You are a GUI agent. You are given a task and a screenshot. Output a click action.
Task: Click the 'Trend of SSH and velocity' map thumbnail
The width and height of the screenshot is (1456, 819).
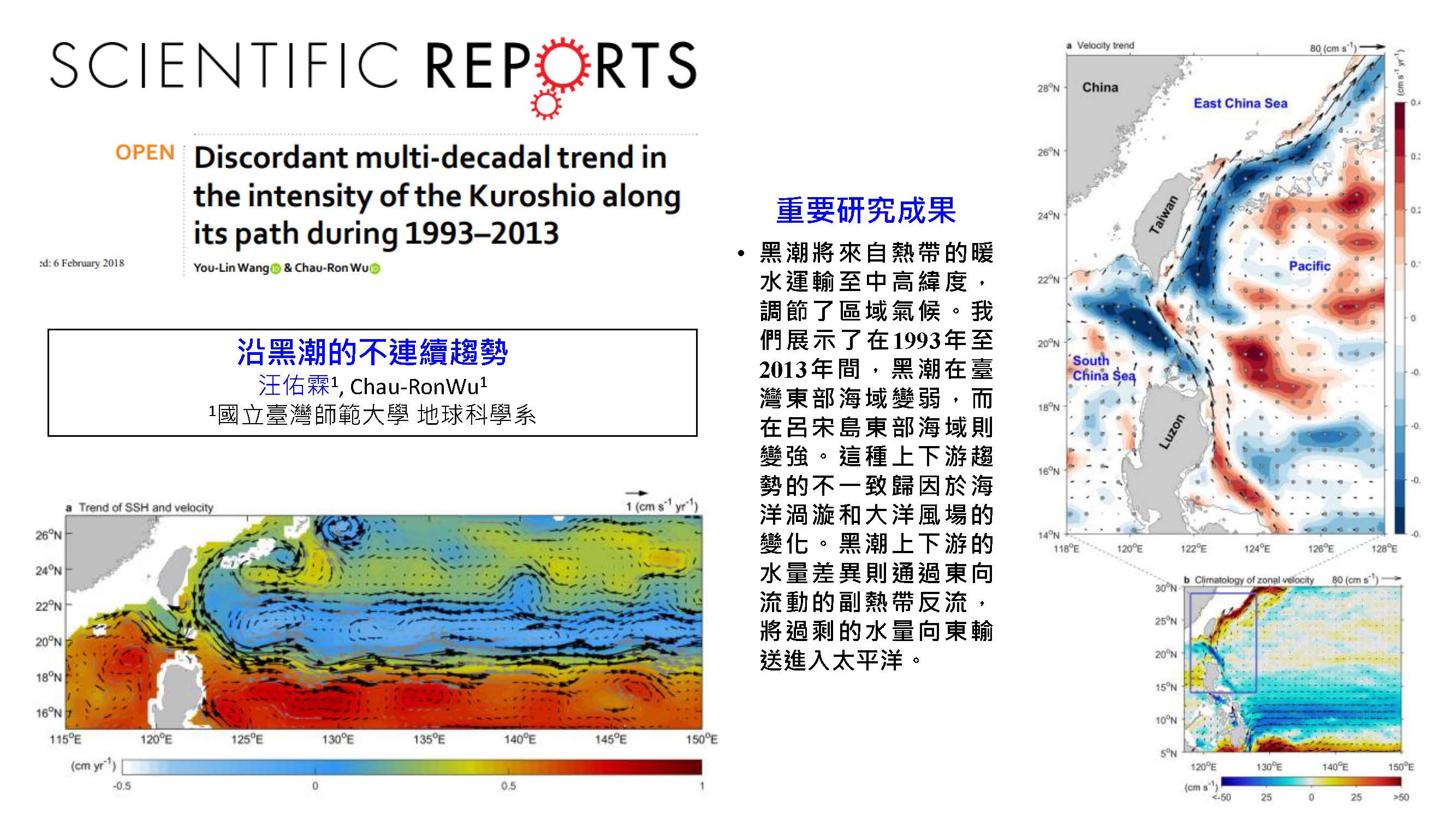(x=384, y=622)
